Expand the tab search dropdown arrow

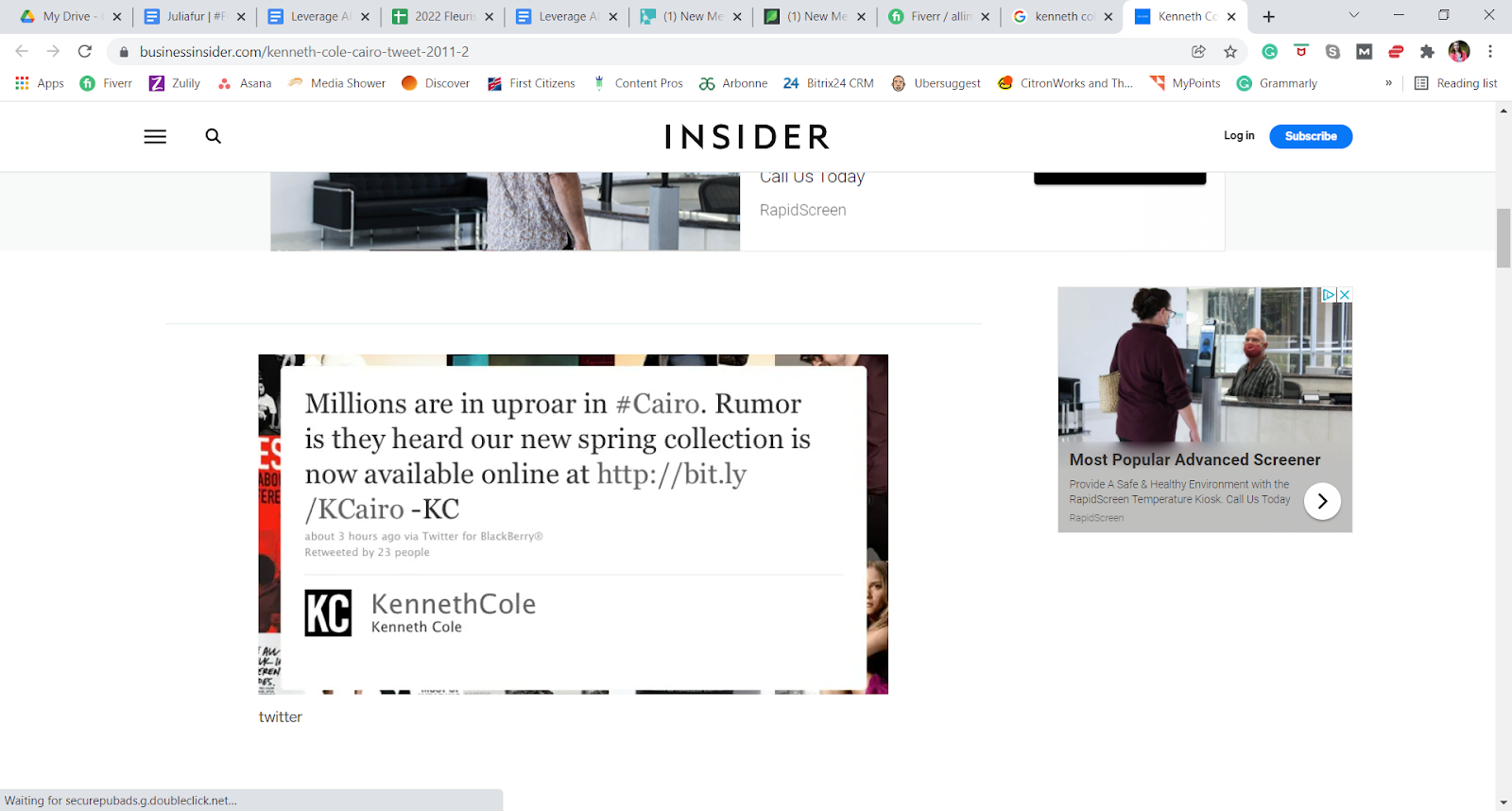(1353, 16)
